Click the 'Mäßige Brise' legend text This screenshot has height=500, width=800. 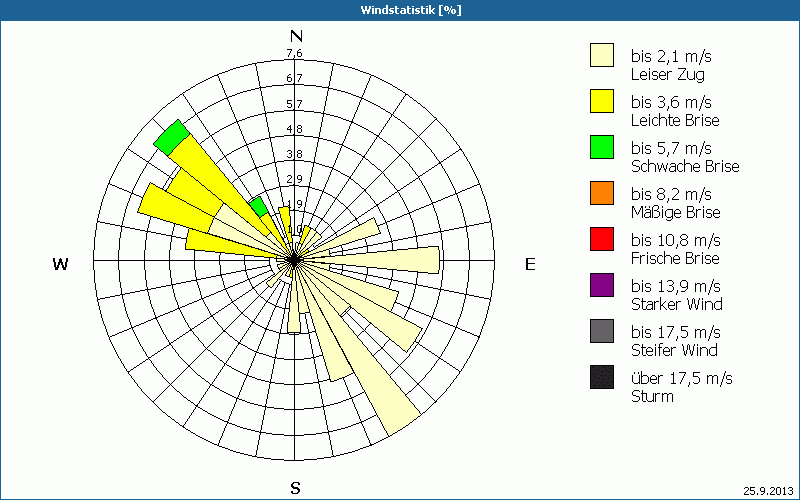coord(676,212)
